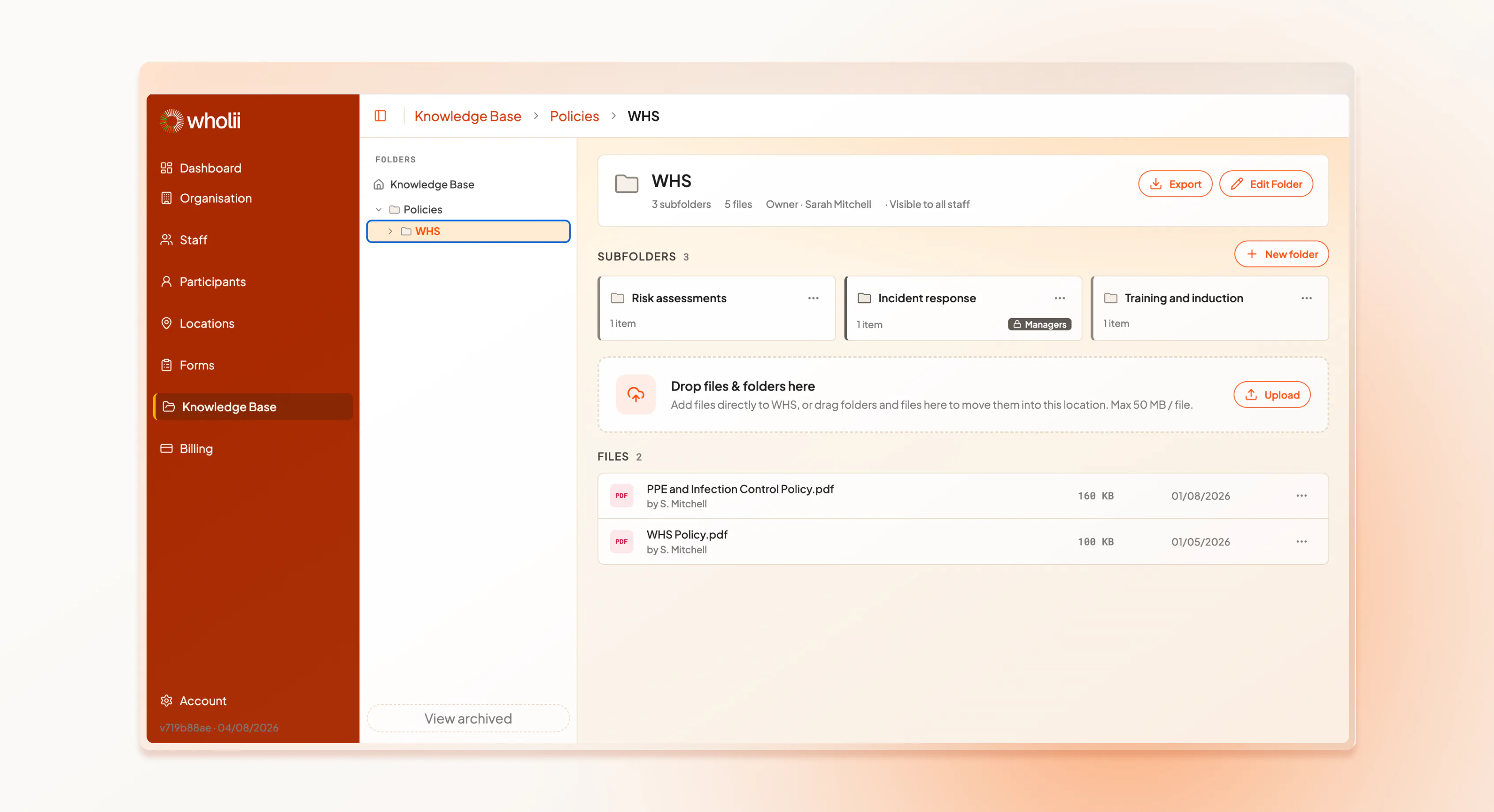The width and height of the screenshot is (1494, 812).
Task: Open more options for Risk assessments folder
Action: 813,298
